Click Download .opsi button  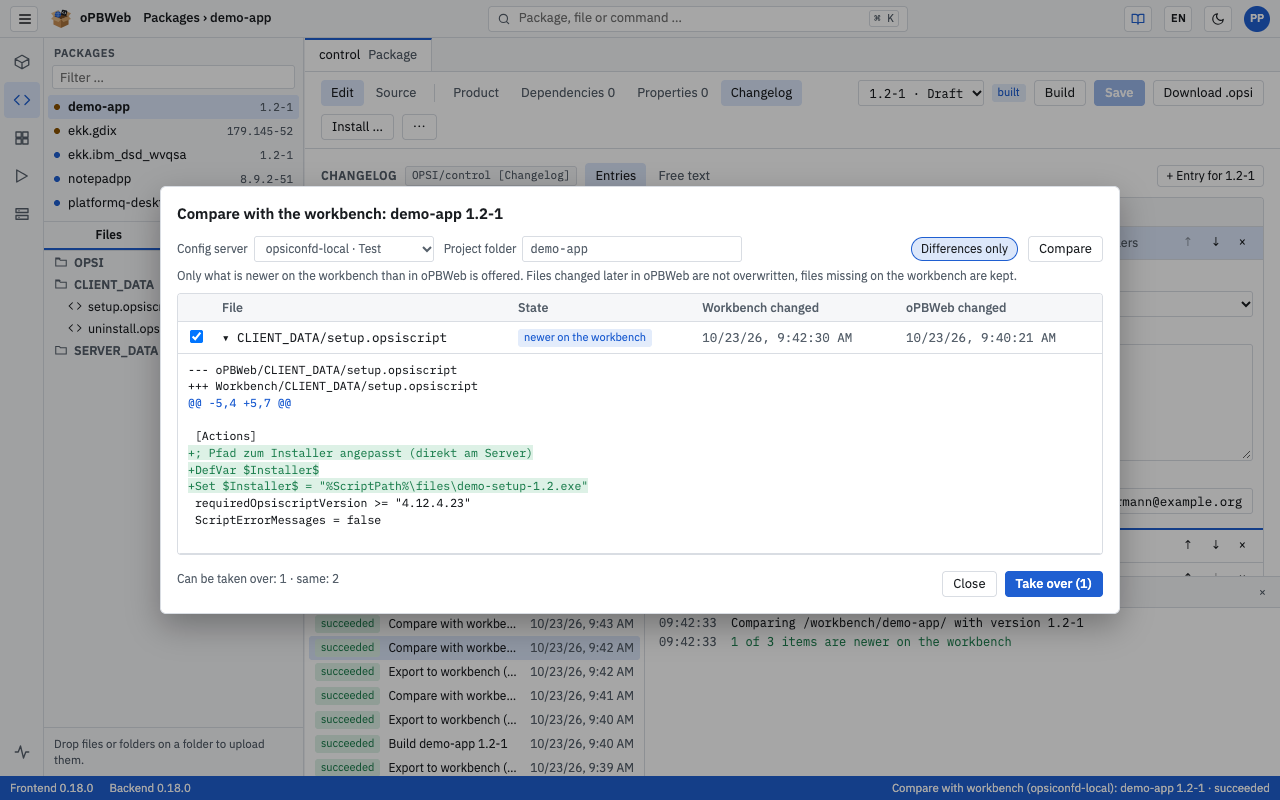1208,93
